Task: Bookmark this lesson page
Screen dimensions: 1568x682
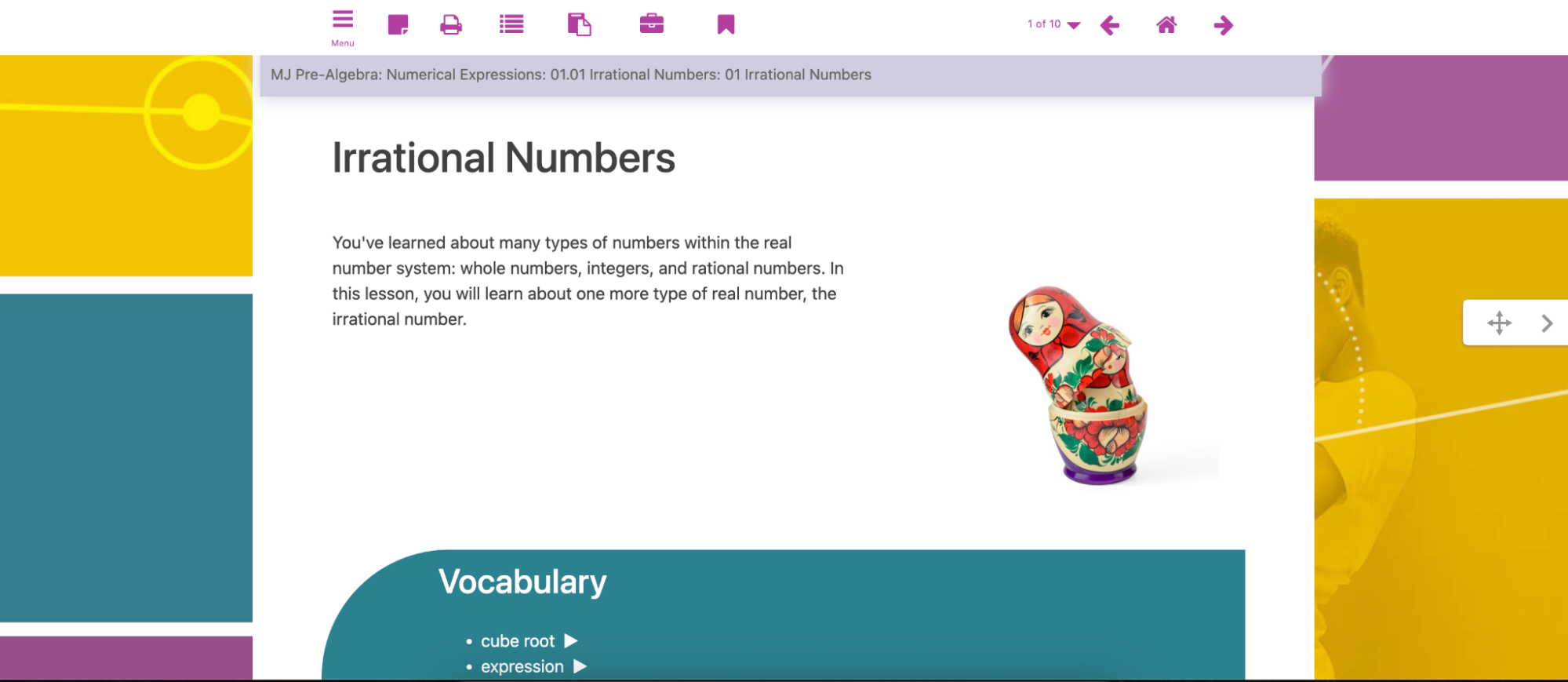Action: click(726, 25)
